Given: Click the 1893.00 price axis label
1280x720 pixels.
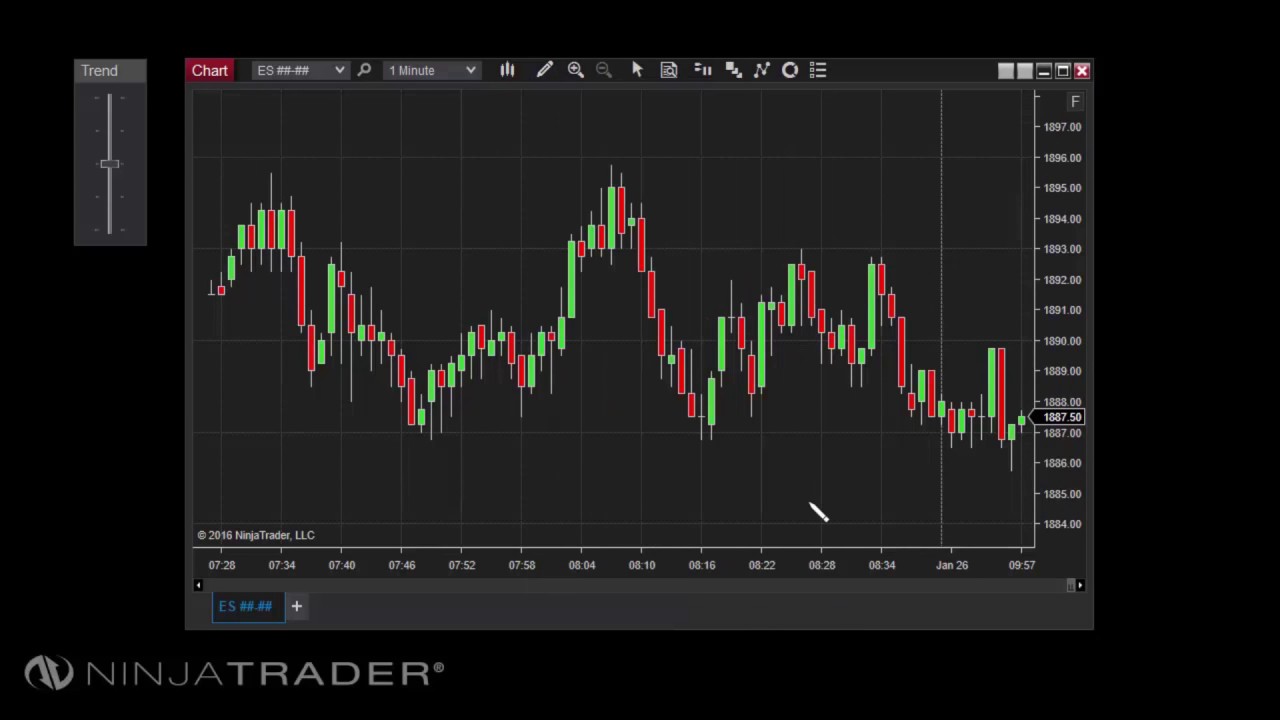Looking at the screenshot, I should click(1062, 249).
